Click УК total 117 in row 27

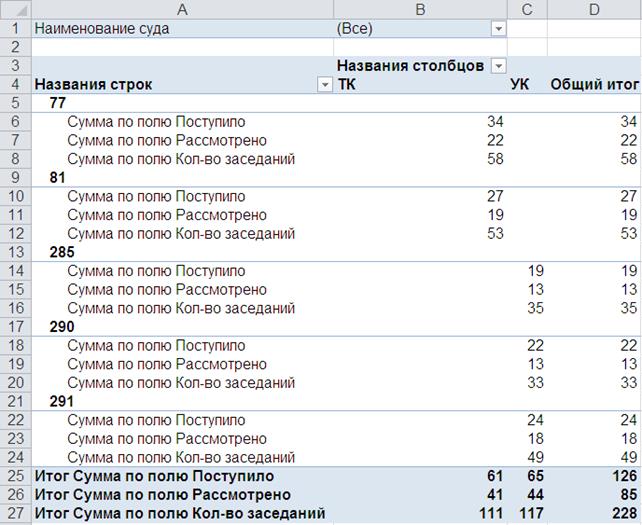click(x=531, y=513)
